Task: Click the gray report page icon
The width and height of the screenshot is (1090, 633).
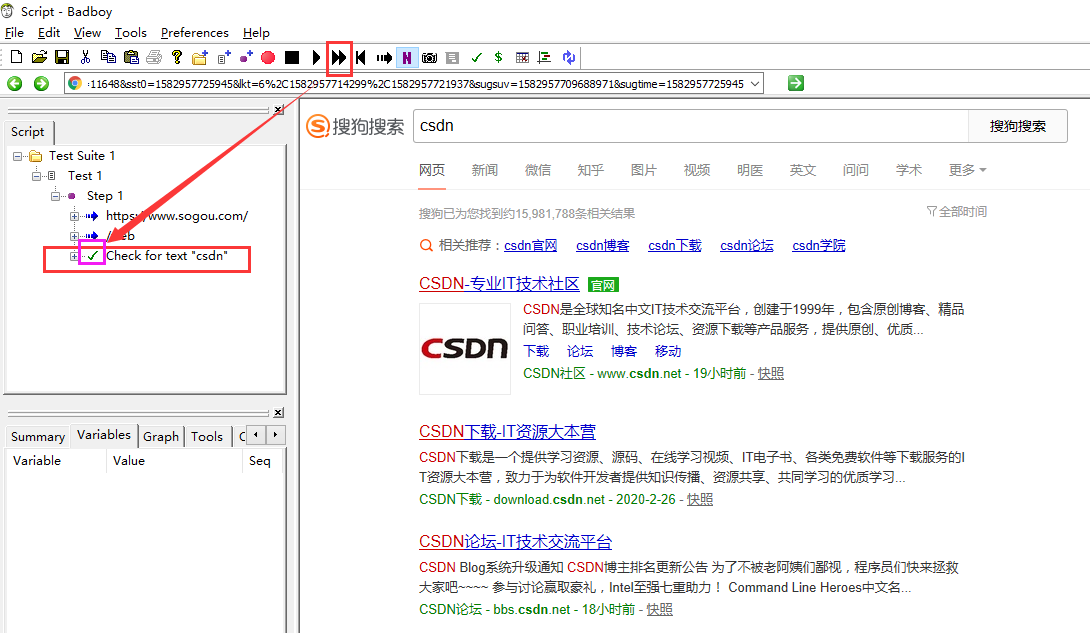Action: click(x=453, y=58)
